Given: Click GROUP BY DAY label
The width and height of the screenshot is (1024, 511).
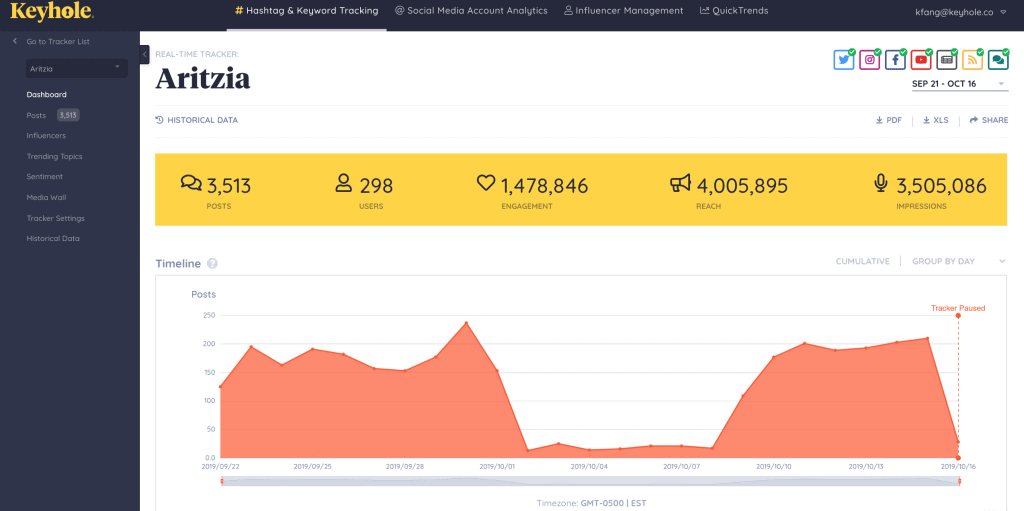Looking at the screenshot, I should [x=943, y=261].
